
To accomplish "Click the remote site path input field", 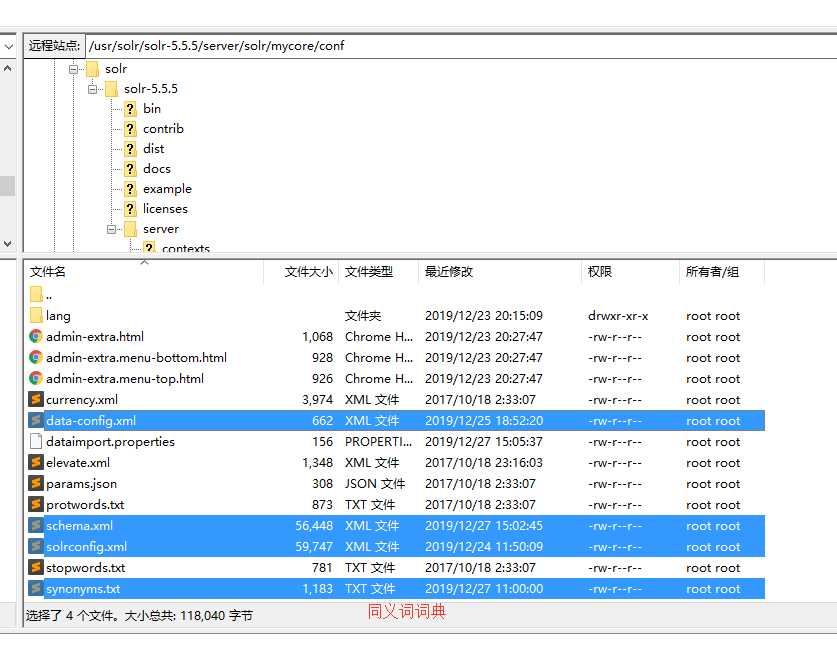I will click(461, 46).
